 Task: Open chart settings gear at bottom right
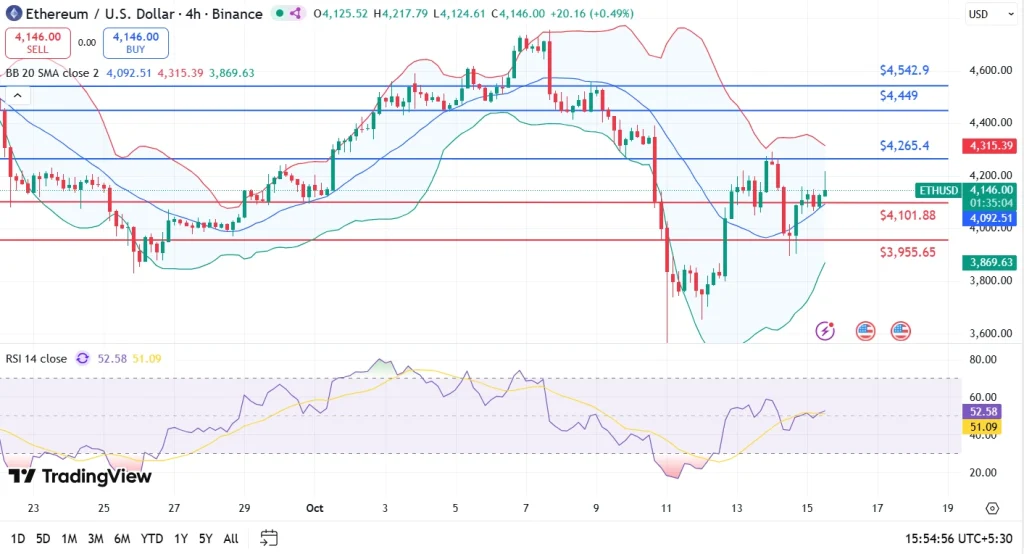991,508
